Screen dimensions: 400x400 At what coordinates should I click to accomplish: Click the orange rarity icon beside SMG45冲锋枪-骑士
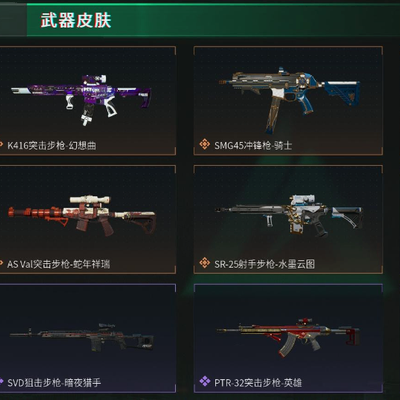tap(205, 144)
